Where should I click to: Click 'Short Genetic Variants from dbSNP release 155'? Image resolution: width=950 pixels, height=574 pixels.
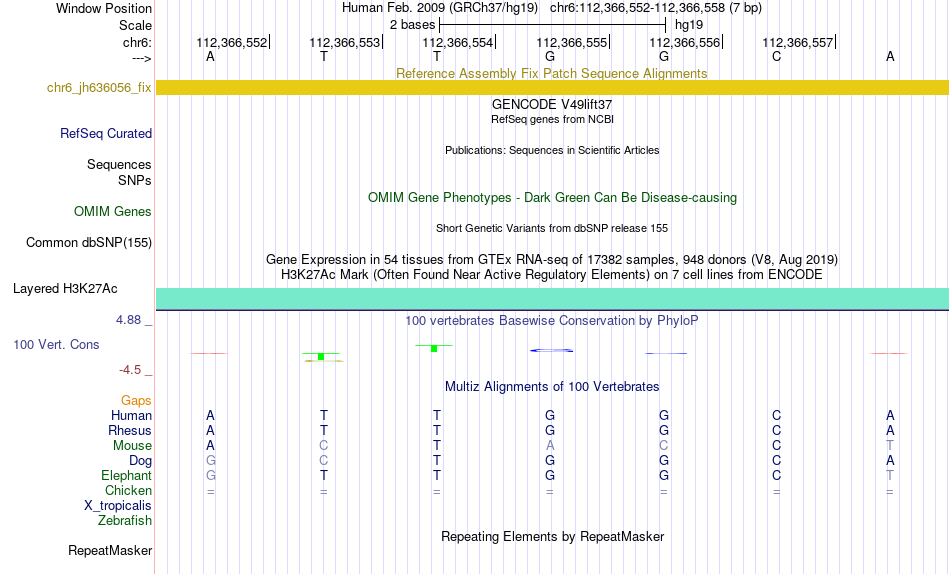click(552, 229)
